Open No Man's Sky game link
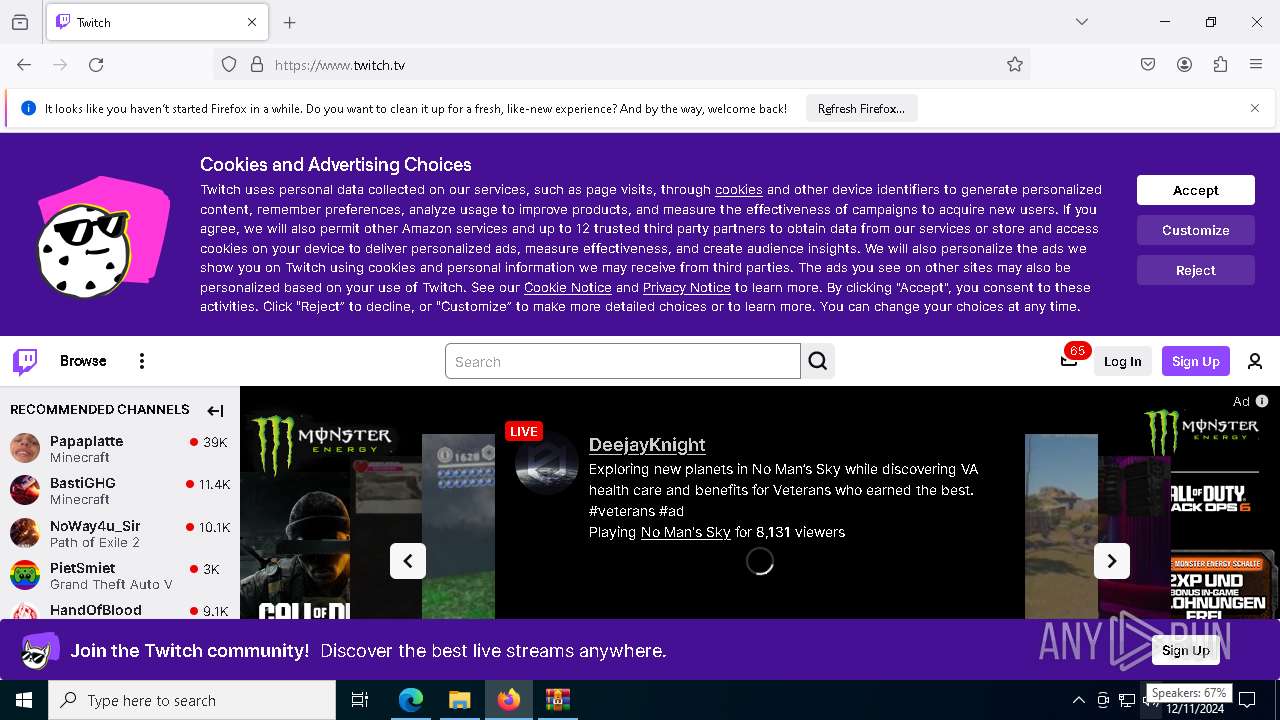1280x720 pixels. coord(686,532)
